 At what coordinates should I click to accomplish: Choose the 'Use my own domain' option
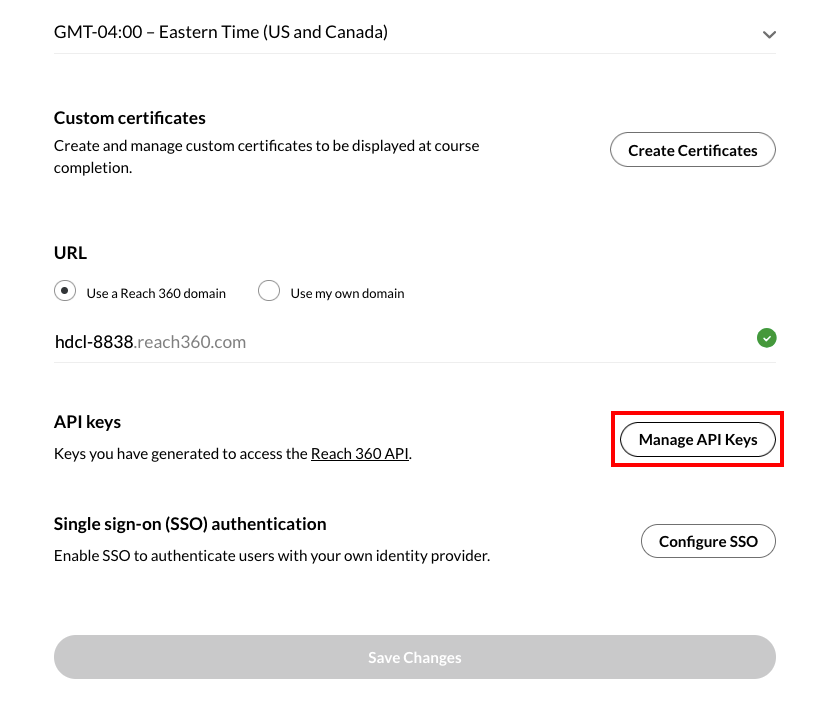pyautogui.click(x=269, y=290)
